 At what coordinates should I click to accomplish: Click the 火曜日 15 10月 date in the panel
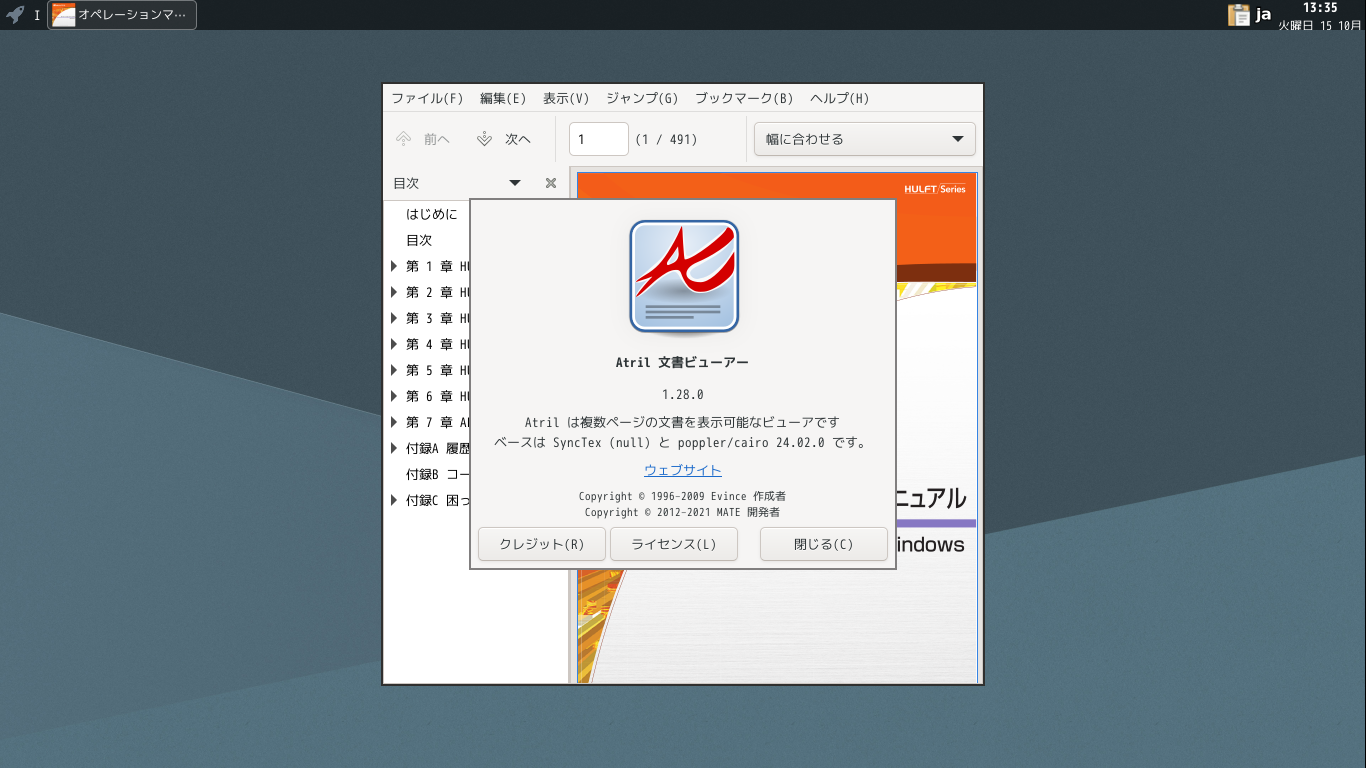point(1320,25)
